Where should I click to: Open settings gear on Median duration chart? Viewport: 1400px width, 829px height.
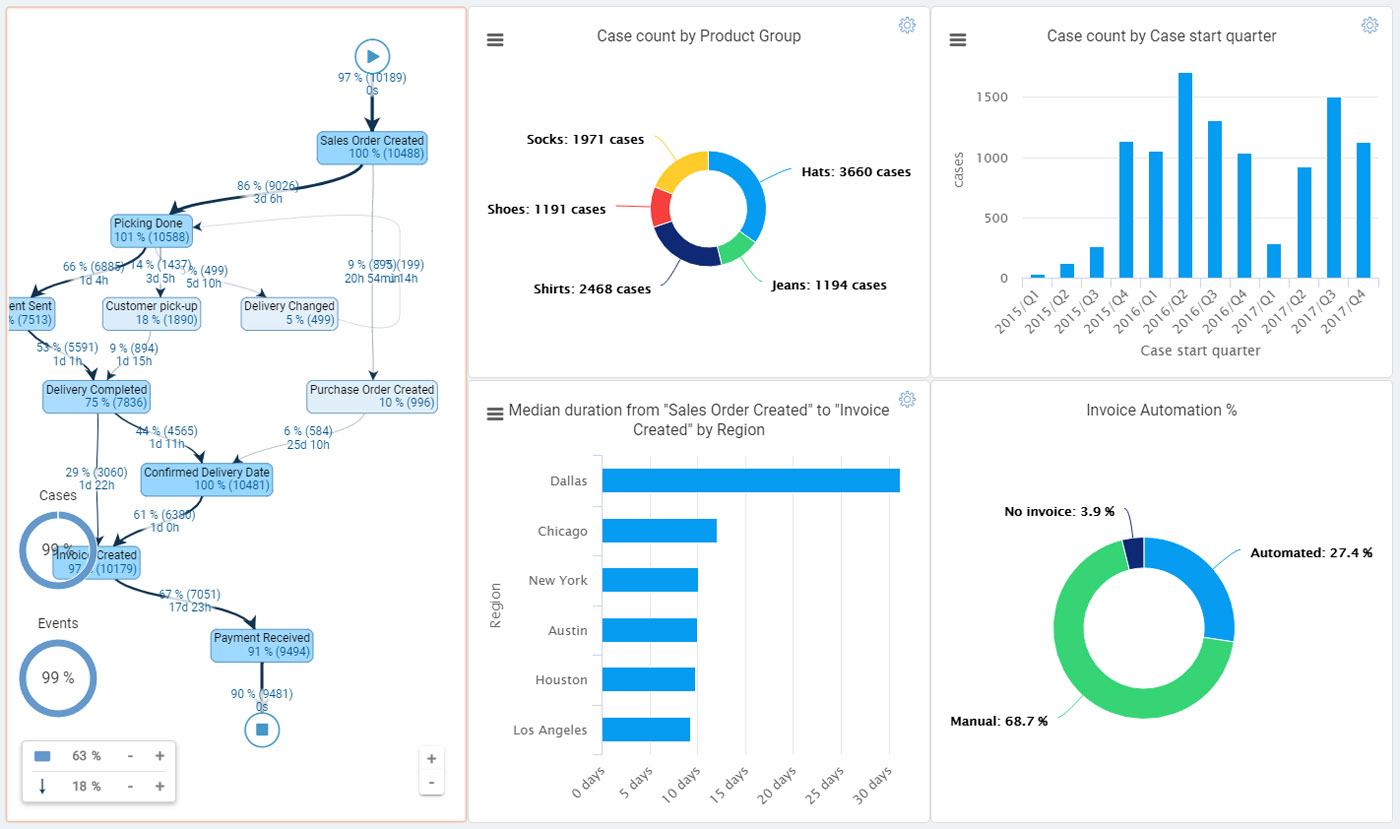[908, 399]
